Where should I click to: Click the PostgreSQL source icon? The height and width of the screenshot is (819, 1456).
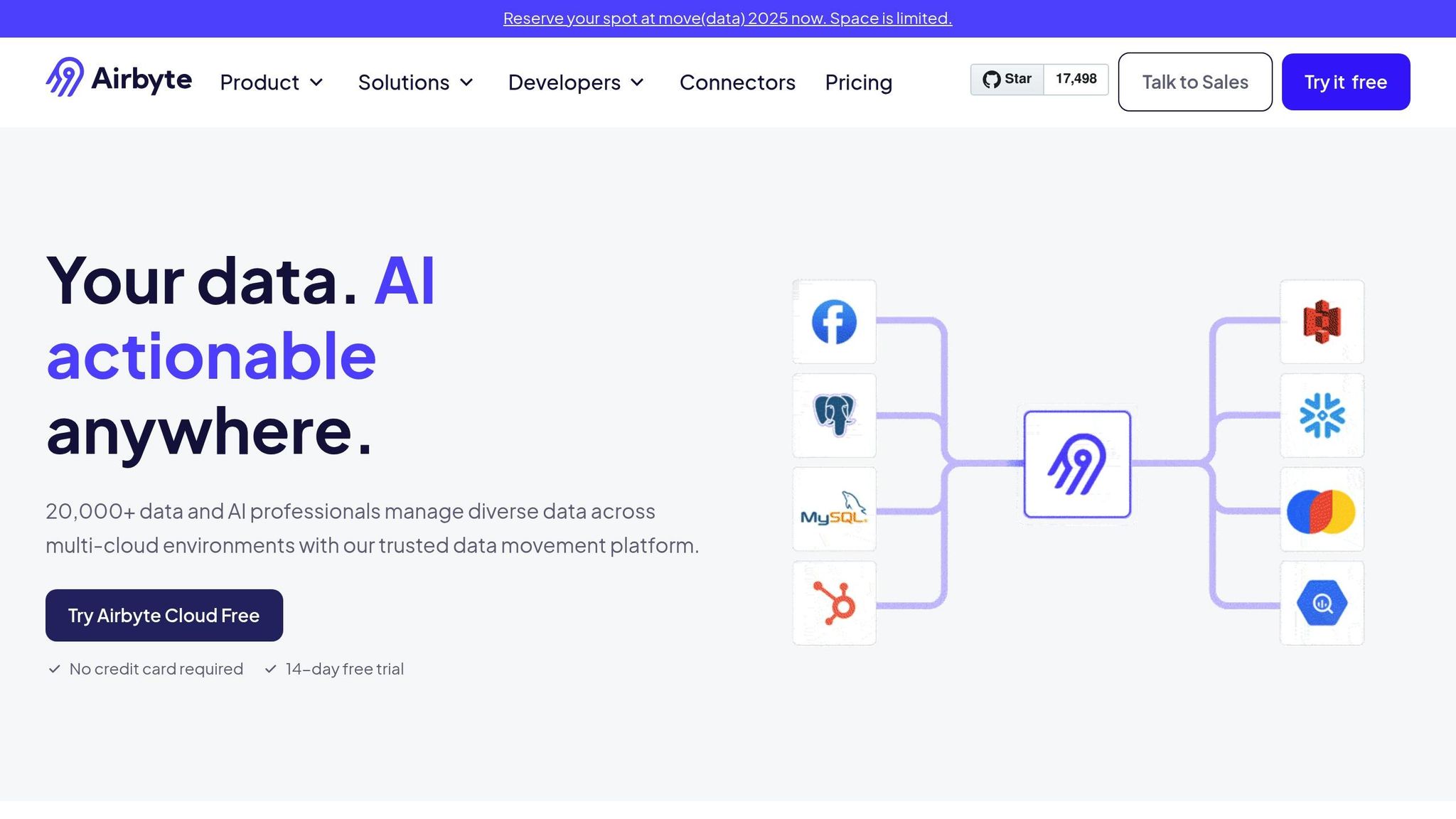pos(834,416)
